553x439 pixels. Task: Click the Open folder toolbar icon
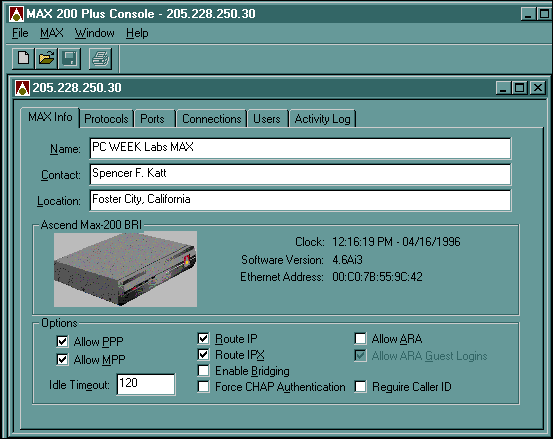[46, 59]
